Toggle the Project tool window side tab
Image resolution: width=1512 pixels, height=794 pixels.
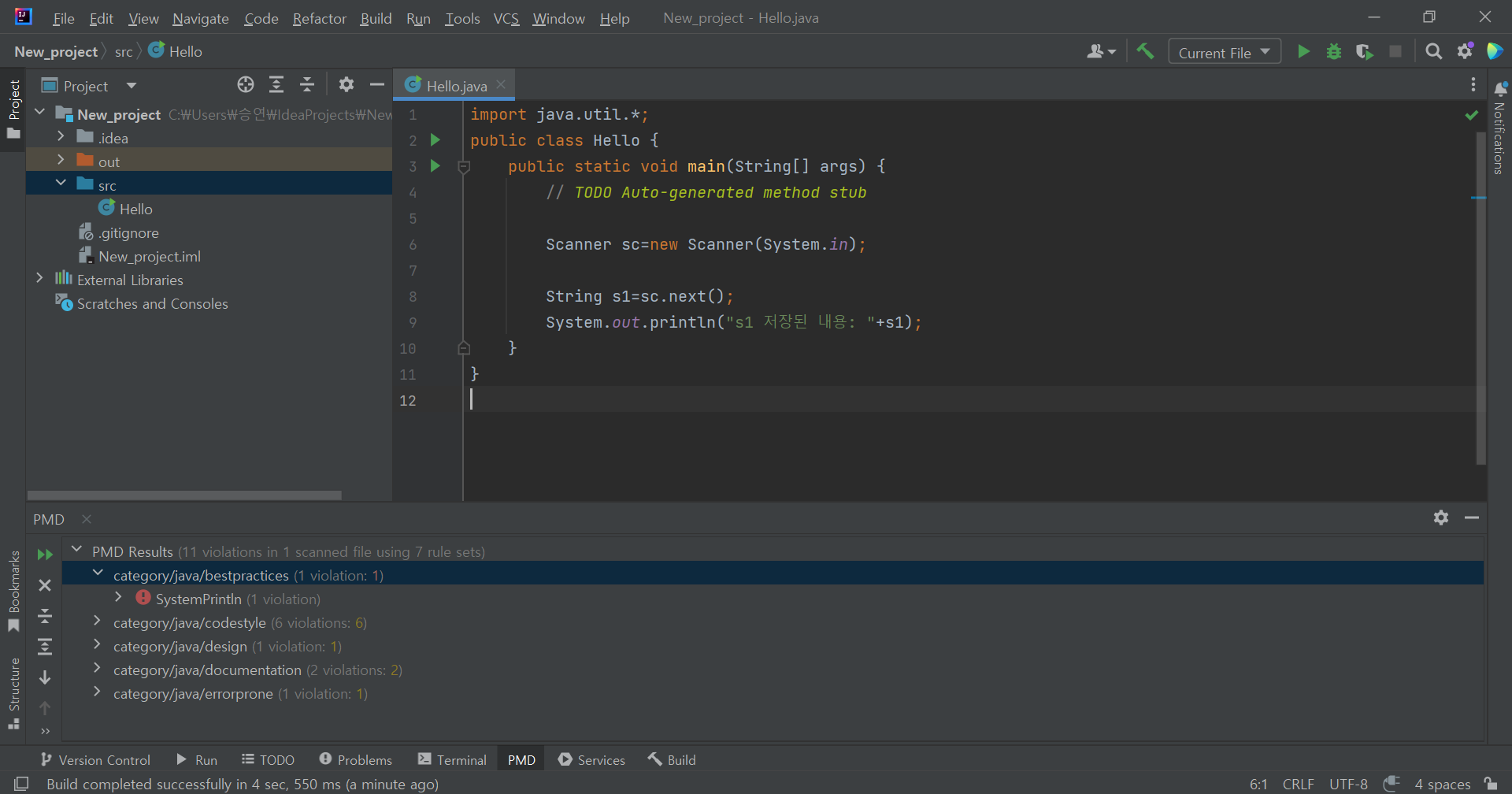pyautogui.click(x=13, y=108)
